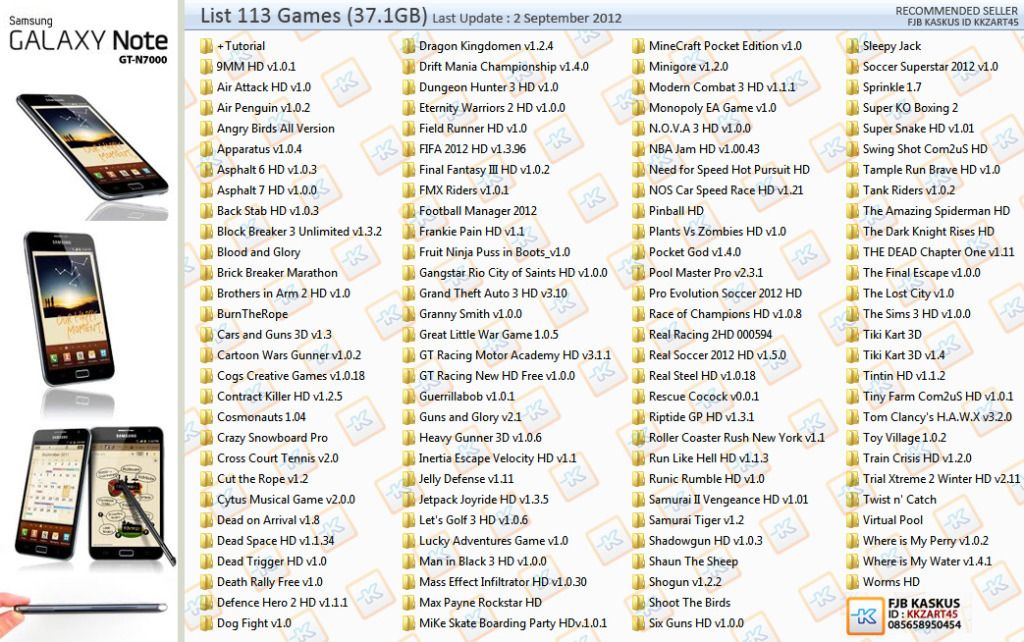Click the folder icon next to Angry Birds All Version
This screenshot has height=642, width=1024.
[206, 129]
